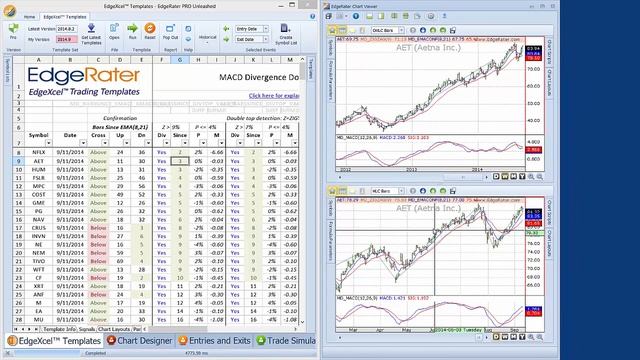
Task: Open Template Info sheet tab
Action: 59,329
